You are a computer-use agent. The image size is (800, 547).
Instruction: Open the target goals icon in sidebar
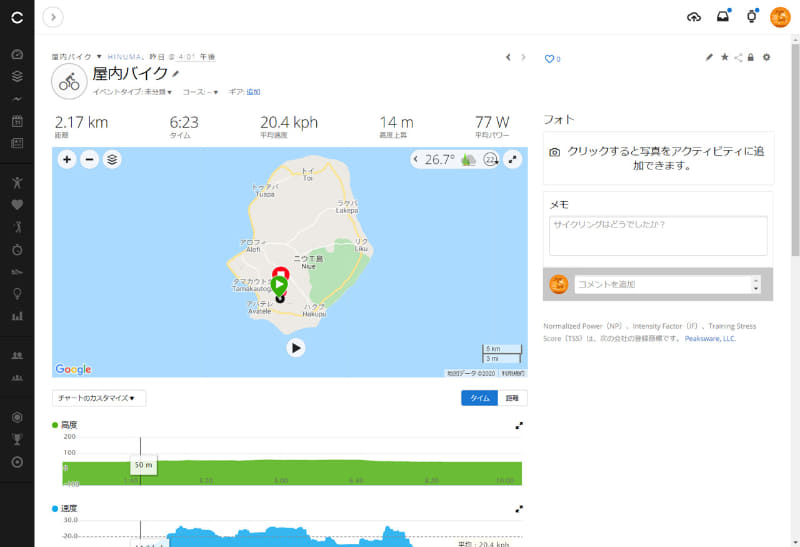(x=17, y=462)
